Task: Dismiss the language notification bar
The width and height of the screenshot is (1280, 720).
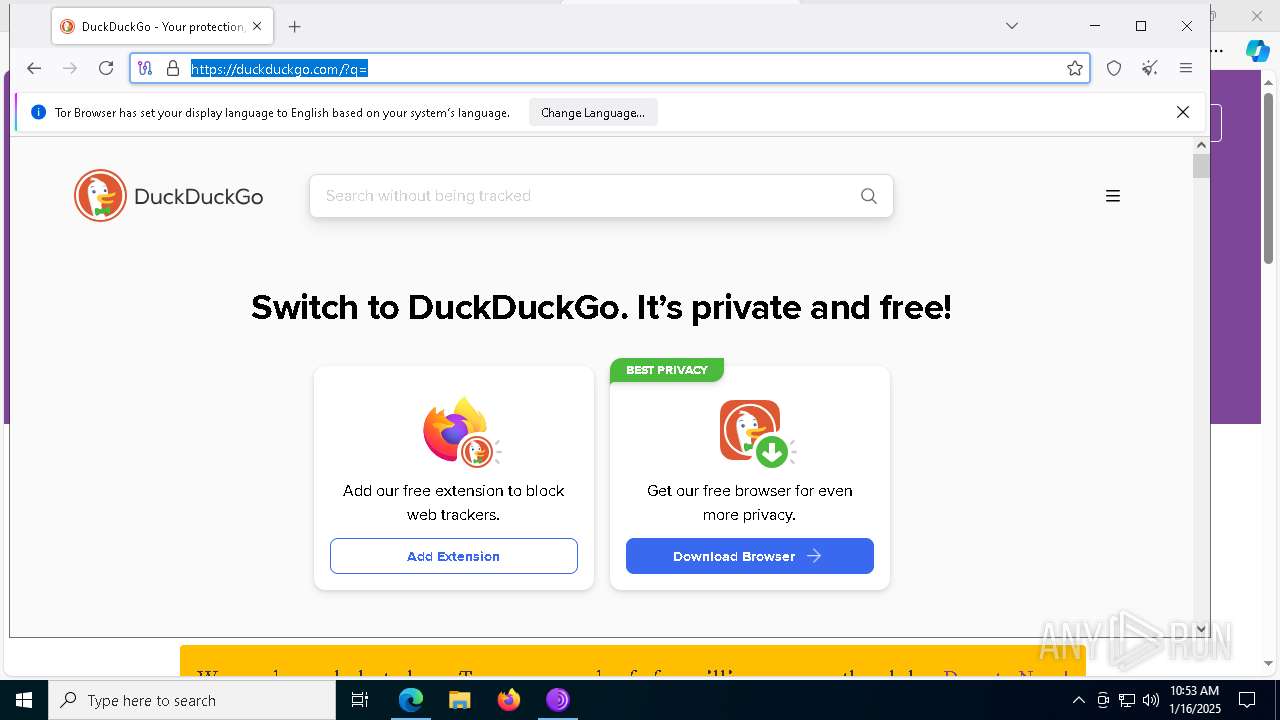Action: tap(1183, 112)
